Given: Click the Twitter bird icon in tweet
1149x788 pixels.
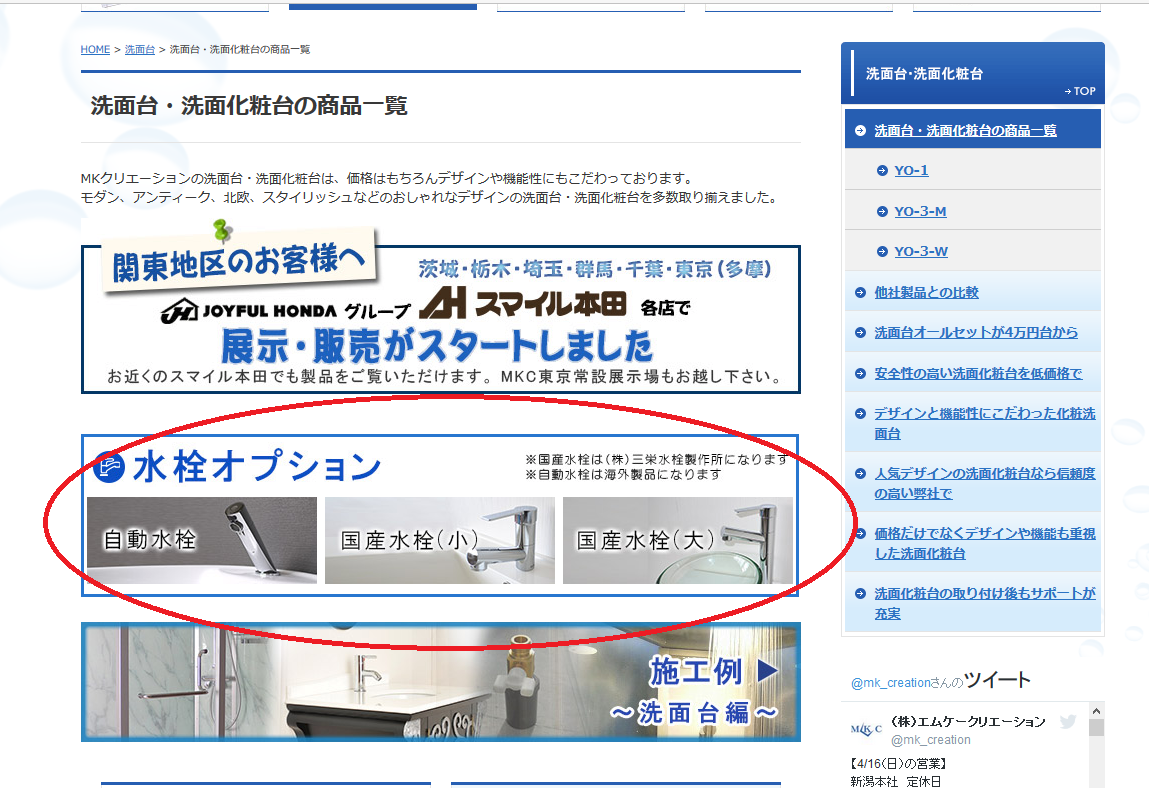Looking at the screenshot, I should pyautogui.click(x=1068, y=721).
